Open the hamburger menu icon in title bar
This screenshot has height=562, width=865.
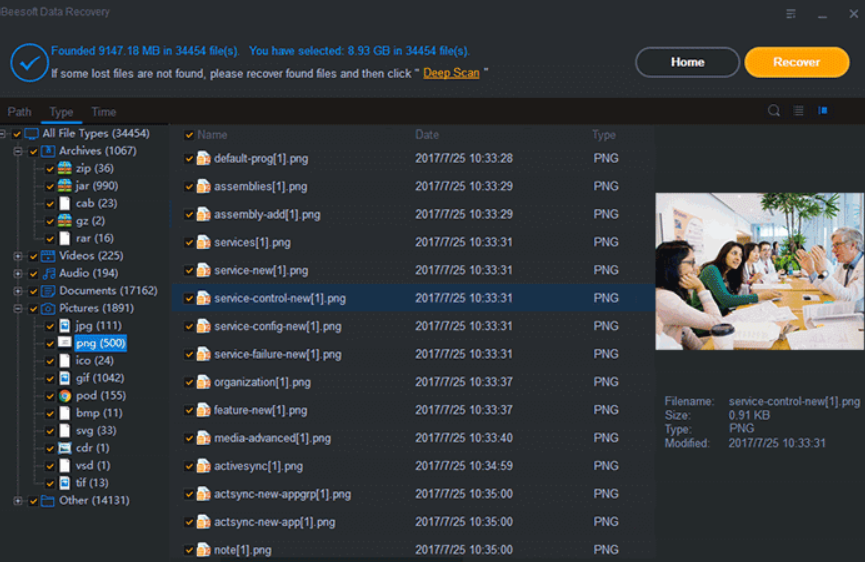(x=791, y=14)
